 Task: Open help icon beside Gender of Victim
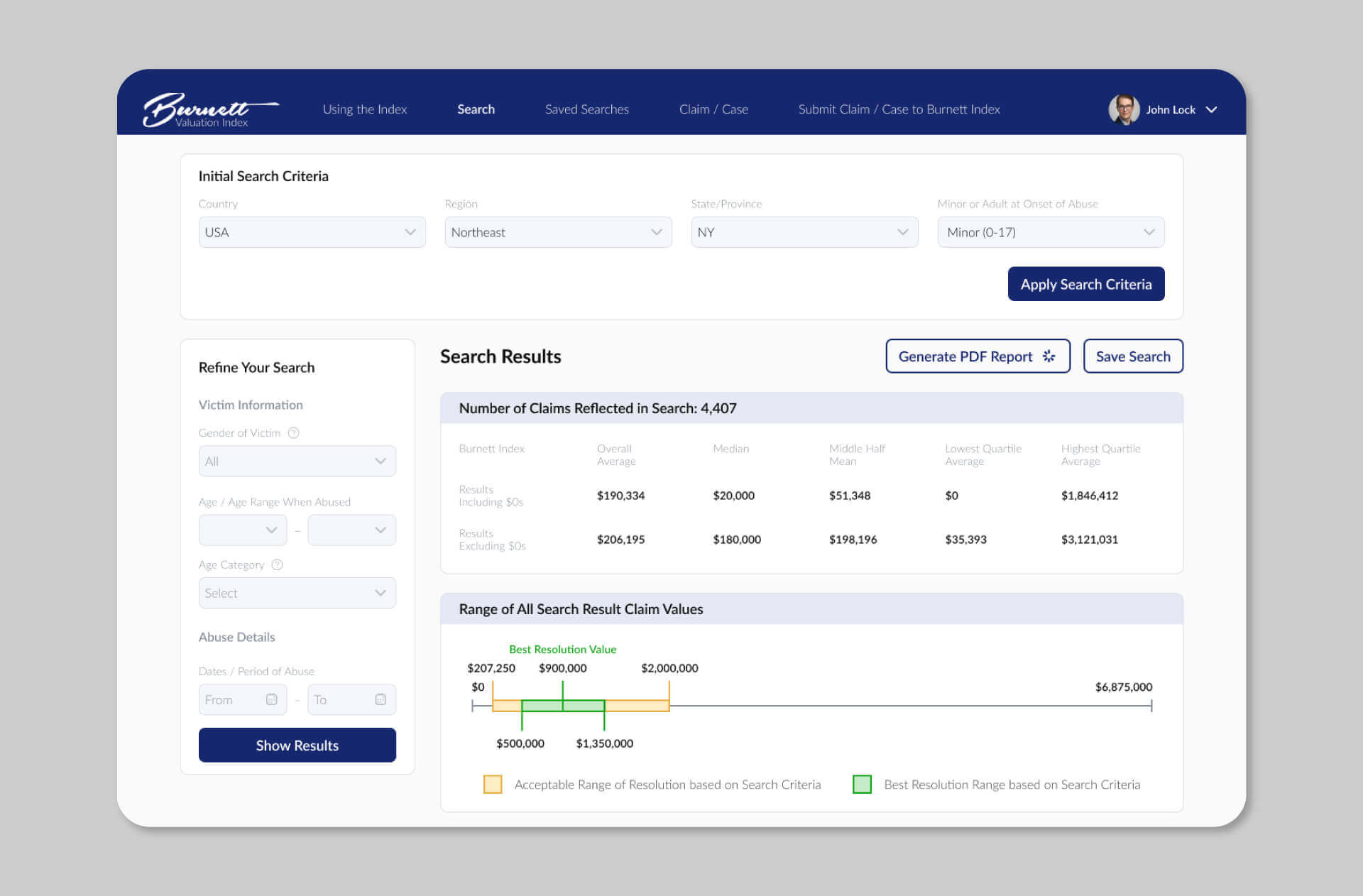293,433
